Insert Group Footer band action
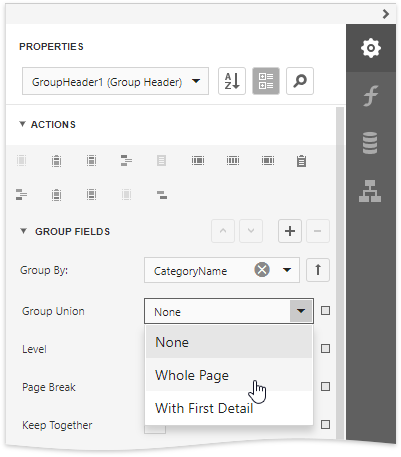This screenshot has width=401, height=457. 22,194
